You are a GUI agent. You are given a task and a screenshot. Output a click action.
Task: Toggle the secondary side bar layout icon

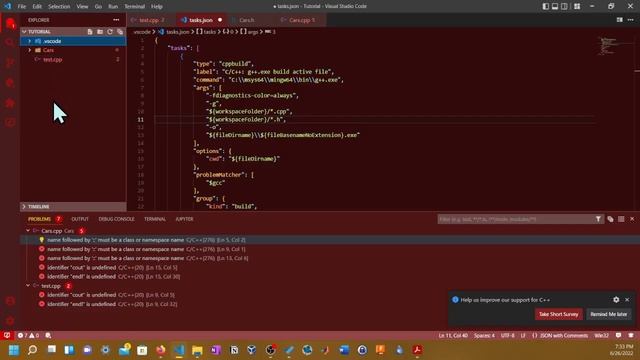(564, 6)
